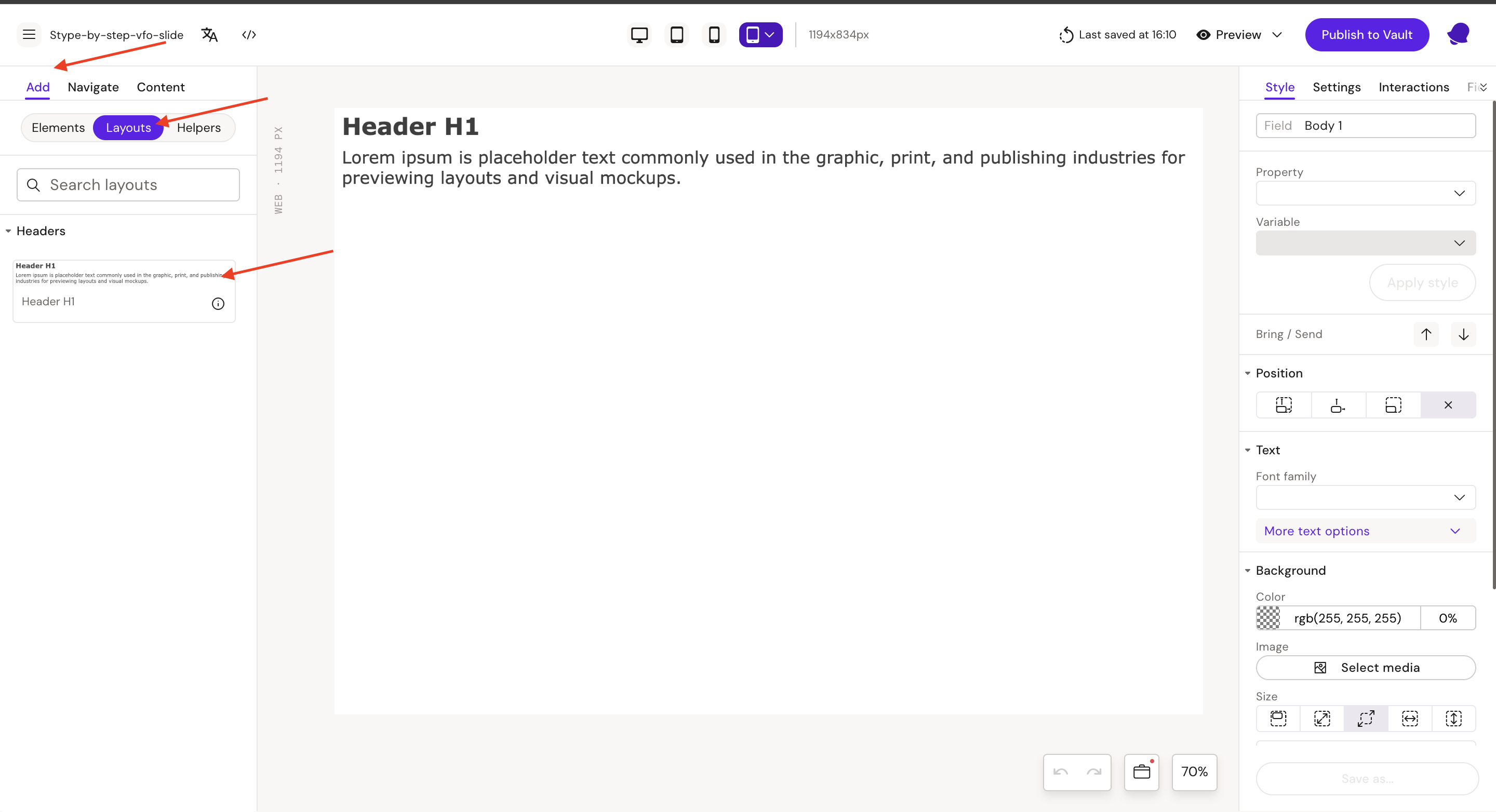Screen dimensions: 1496x812
Task: Switch to the Navigate tab
Action: tap(93, 87)
